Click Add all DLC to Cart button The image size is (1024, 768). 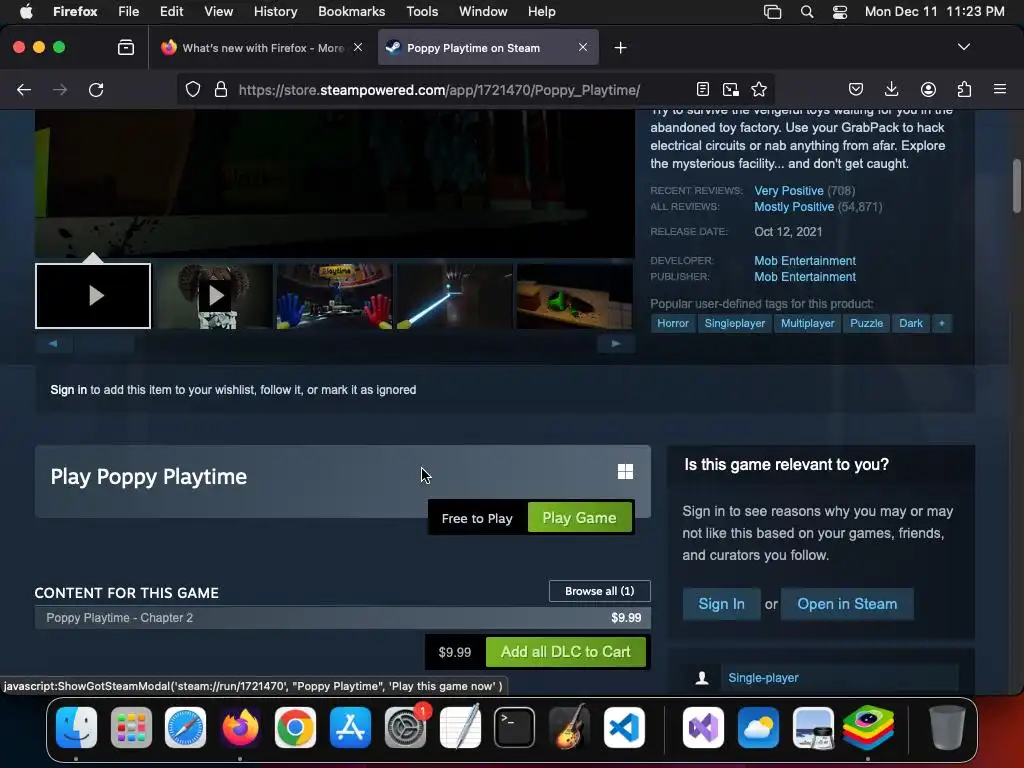566,652
